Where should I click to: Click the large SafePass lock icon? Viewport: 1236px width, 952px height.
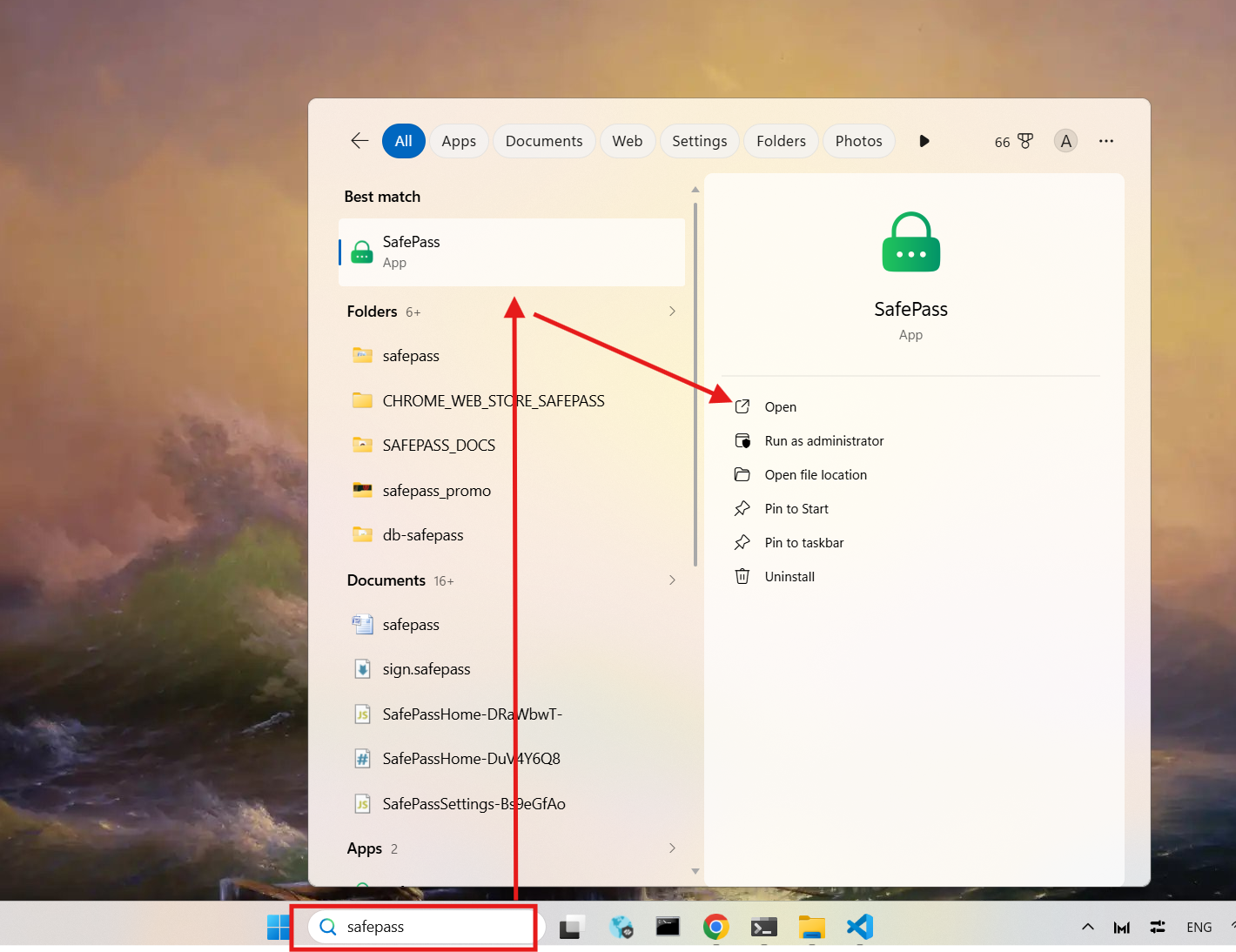coord(910,242)
